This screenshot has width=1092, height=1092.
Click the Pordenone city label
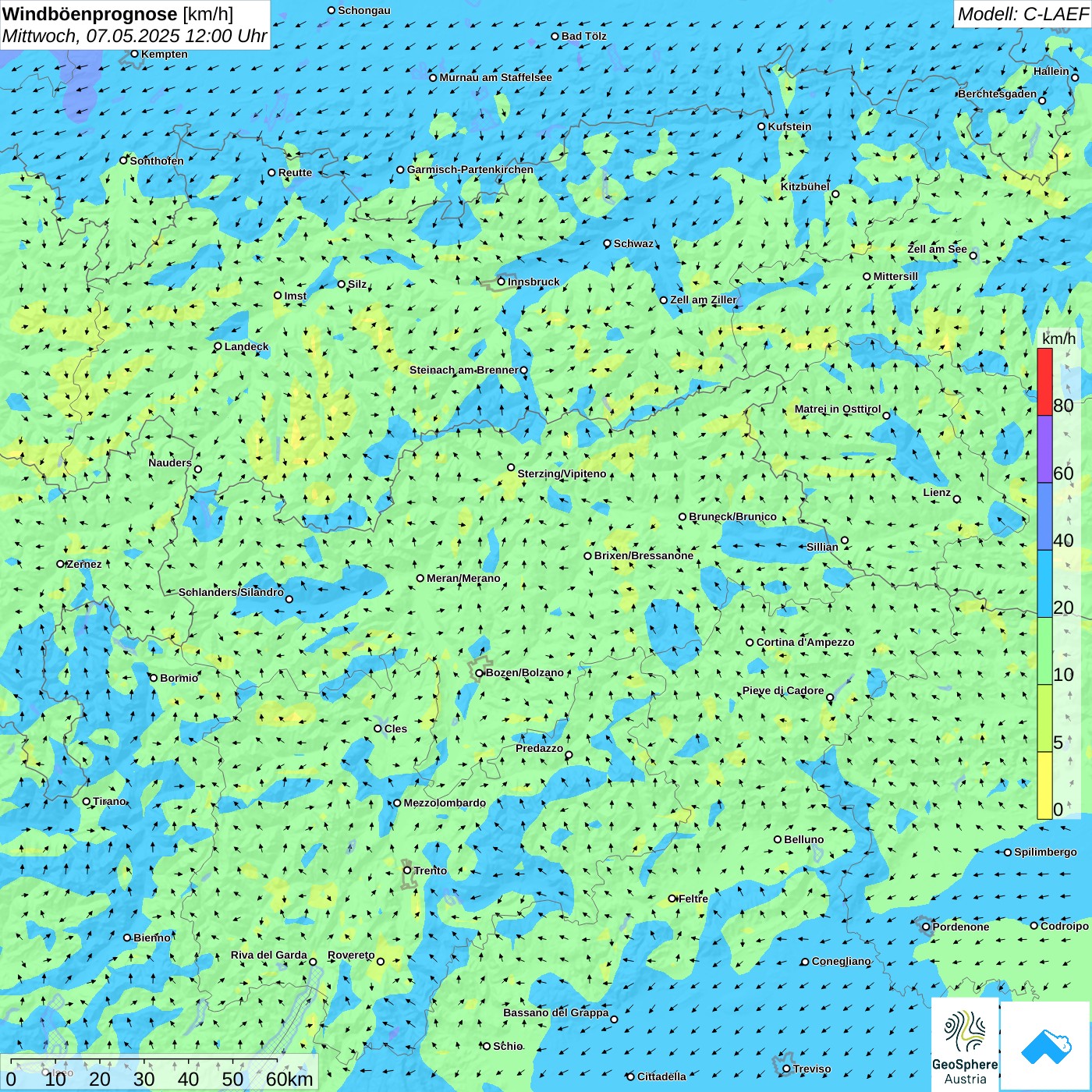[x=961, y=927]
